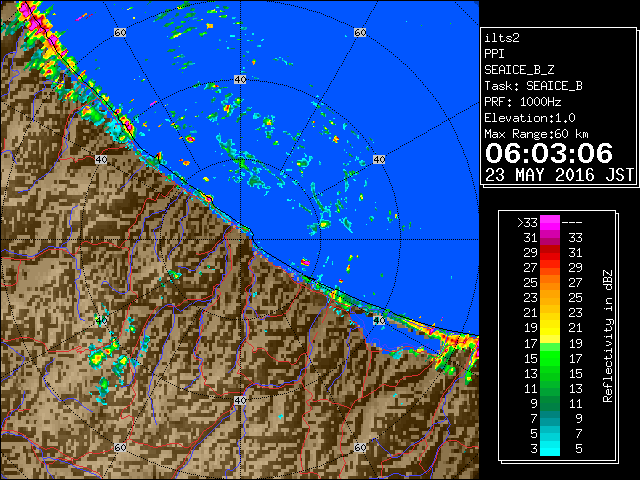Click the "Reflectivity in dBZ" legend title
The image size is (640, 480).
[608, 336]
